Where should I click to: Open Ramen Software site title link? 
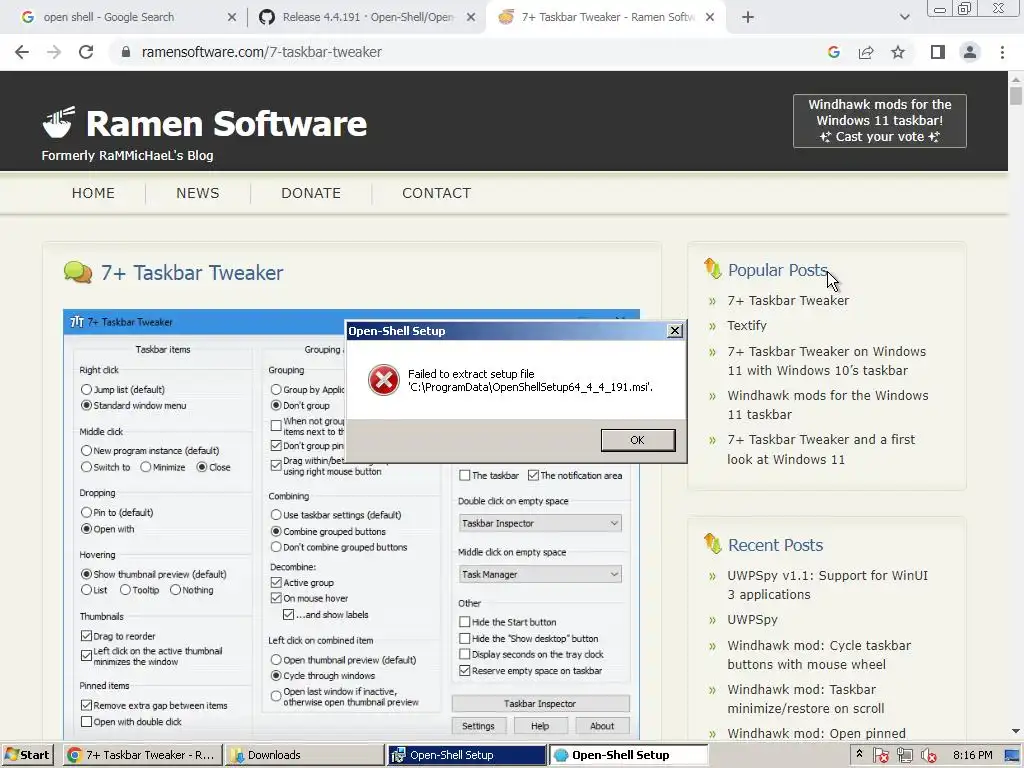pos(226,124)
